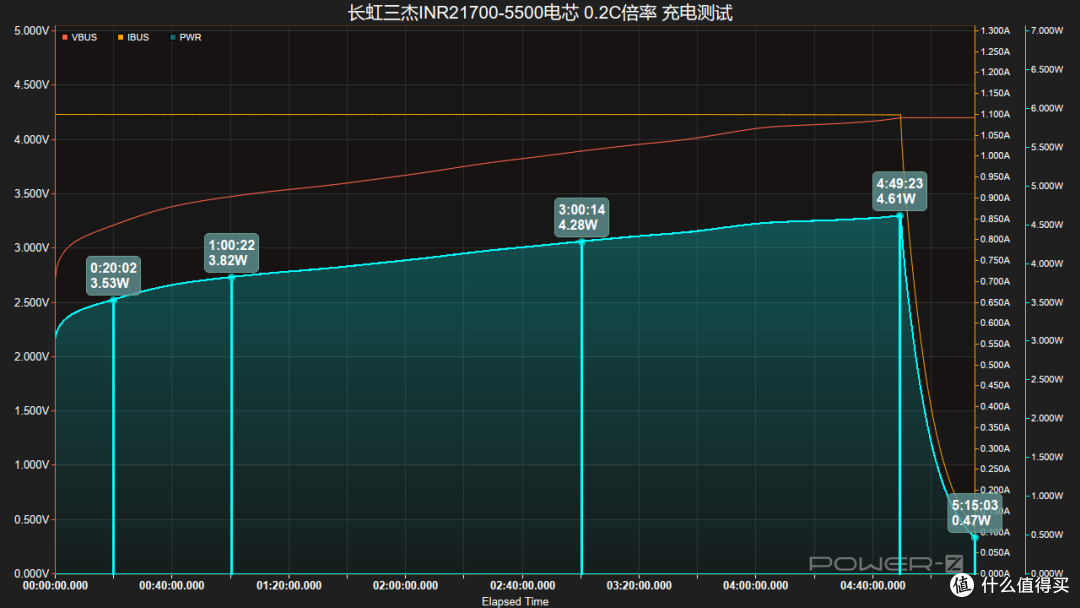This screenshot has width=1080, height=608.
Task: Click the 02:40:00.000 time axis tick
Action: pos(522,585)
